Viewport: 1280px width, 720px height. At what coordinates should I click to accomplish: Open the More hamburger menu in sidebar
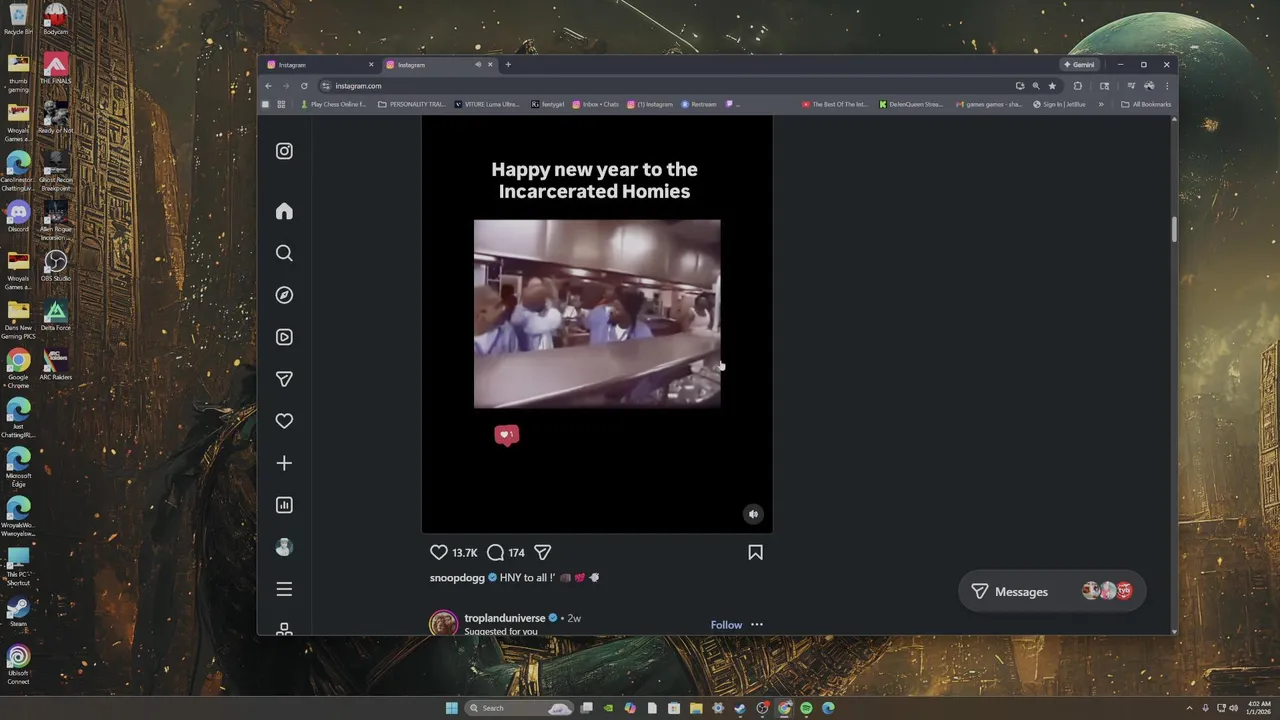pos(284,589)
